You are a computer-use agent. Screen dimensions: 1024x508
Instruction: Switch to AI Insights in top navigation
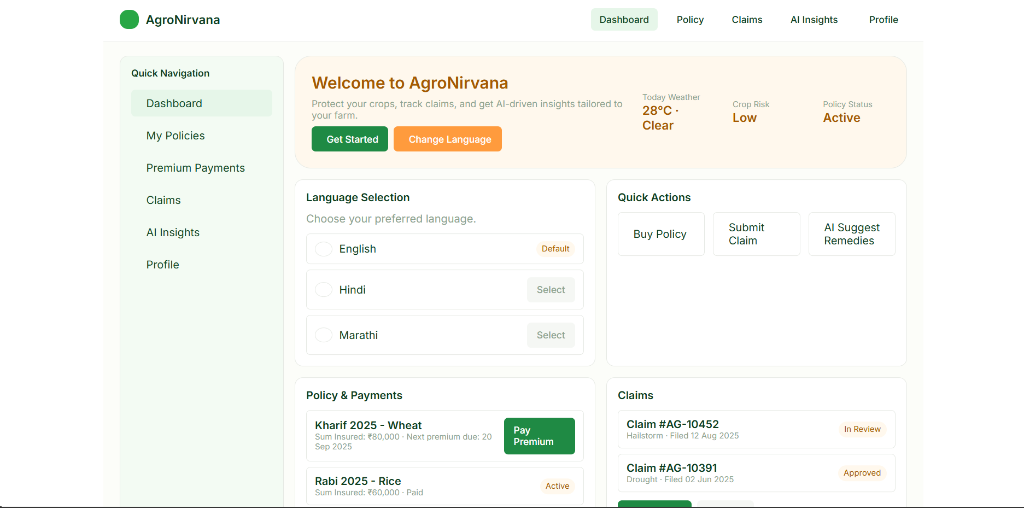[x=814, y=20]
